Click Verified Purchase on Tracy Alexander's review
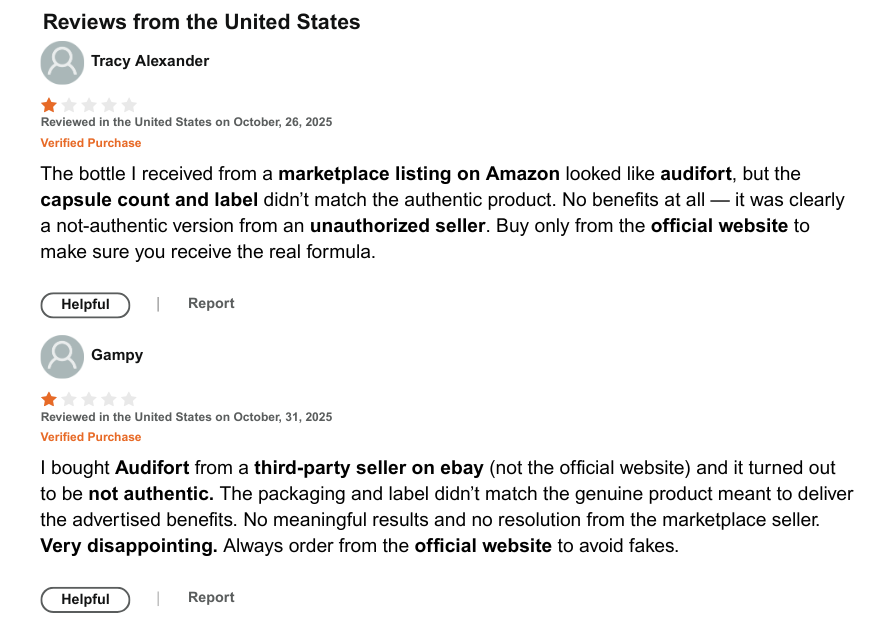 point(91,143)
